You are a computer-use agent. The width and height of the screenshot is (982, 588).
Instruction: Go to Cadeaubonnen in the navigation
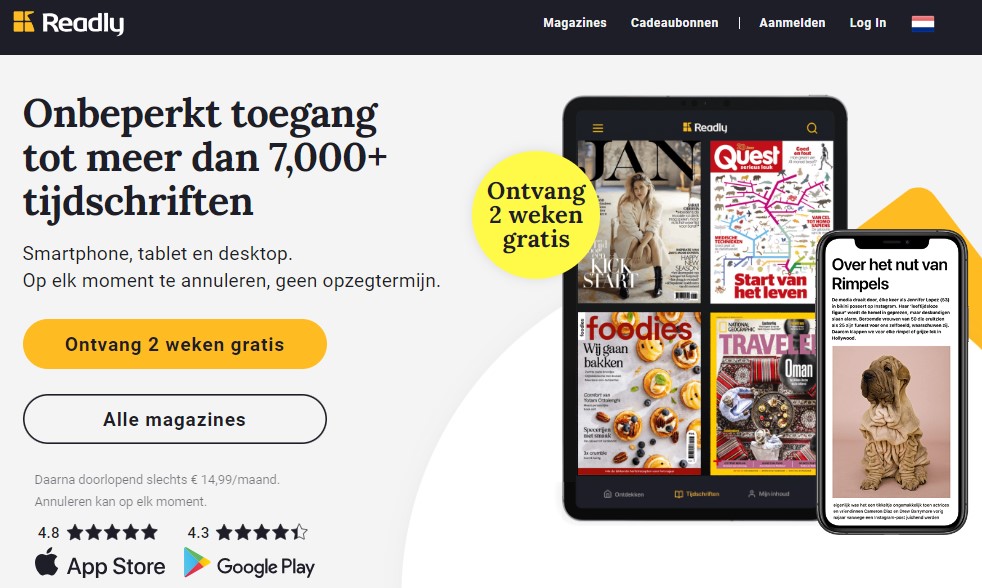point(674,23)
